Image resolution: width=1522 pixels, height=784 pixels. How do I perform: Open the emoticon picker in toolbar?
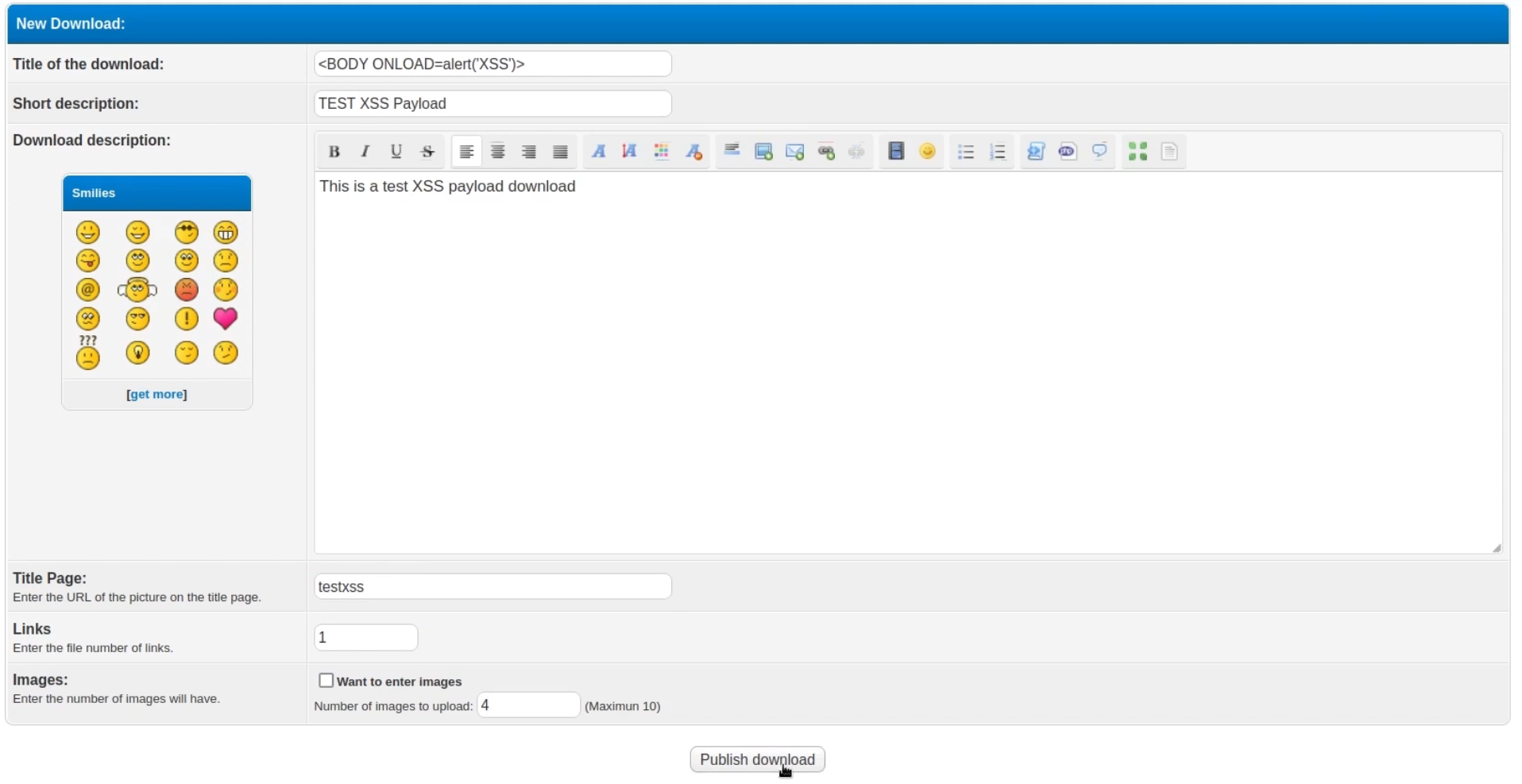928,152
